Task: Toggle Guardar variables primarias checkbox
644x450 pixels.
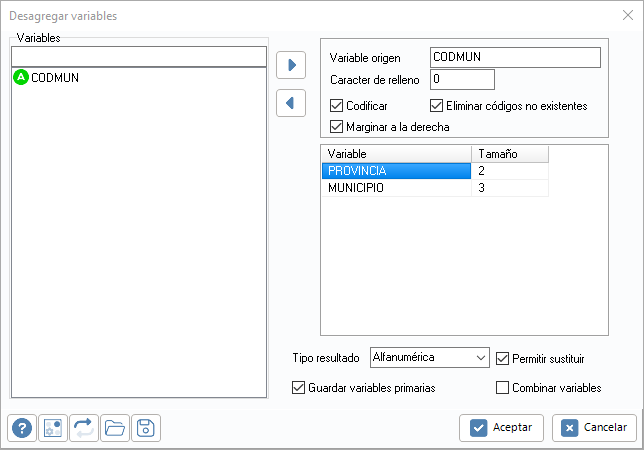Action: click(x=298, y=387)
